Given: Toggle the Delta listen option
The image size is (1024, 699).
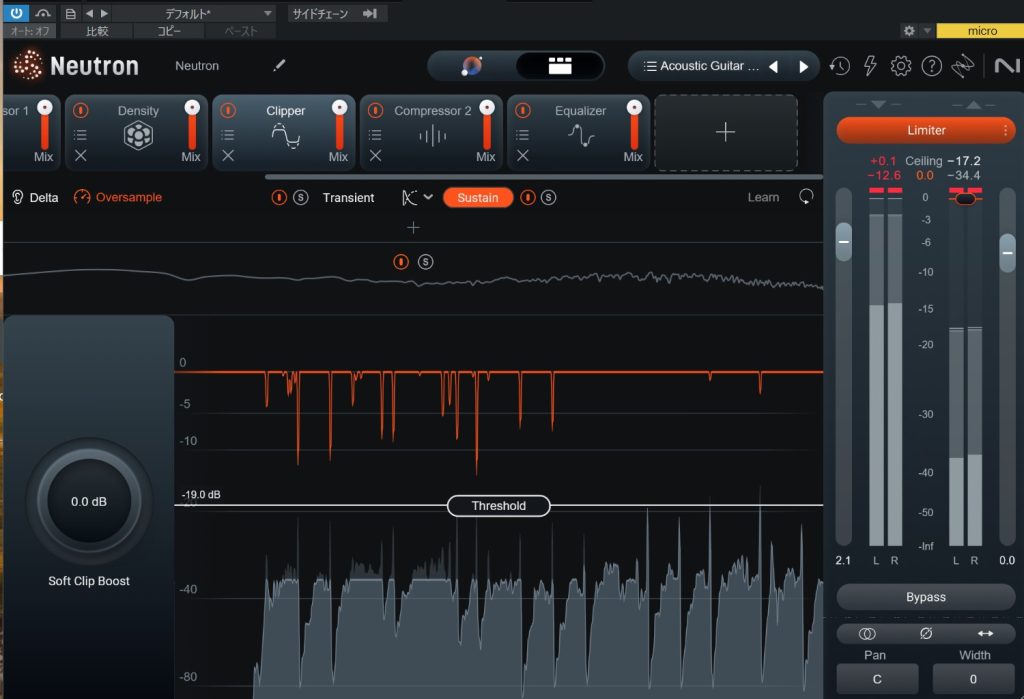Looking at the screenshot, I should click(35, 197).
